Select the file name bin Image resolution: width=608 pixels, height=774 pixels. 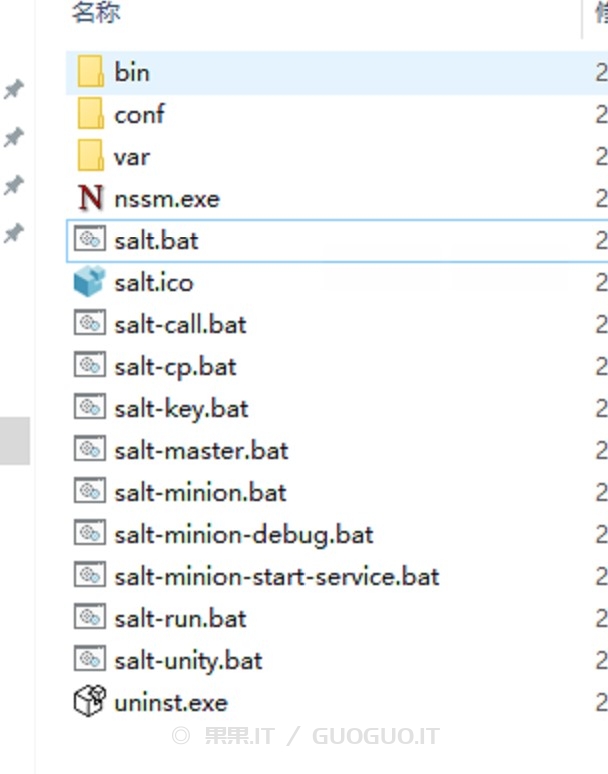132,73
